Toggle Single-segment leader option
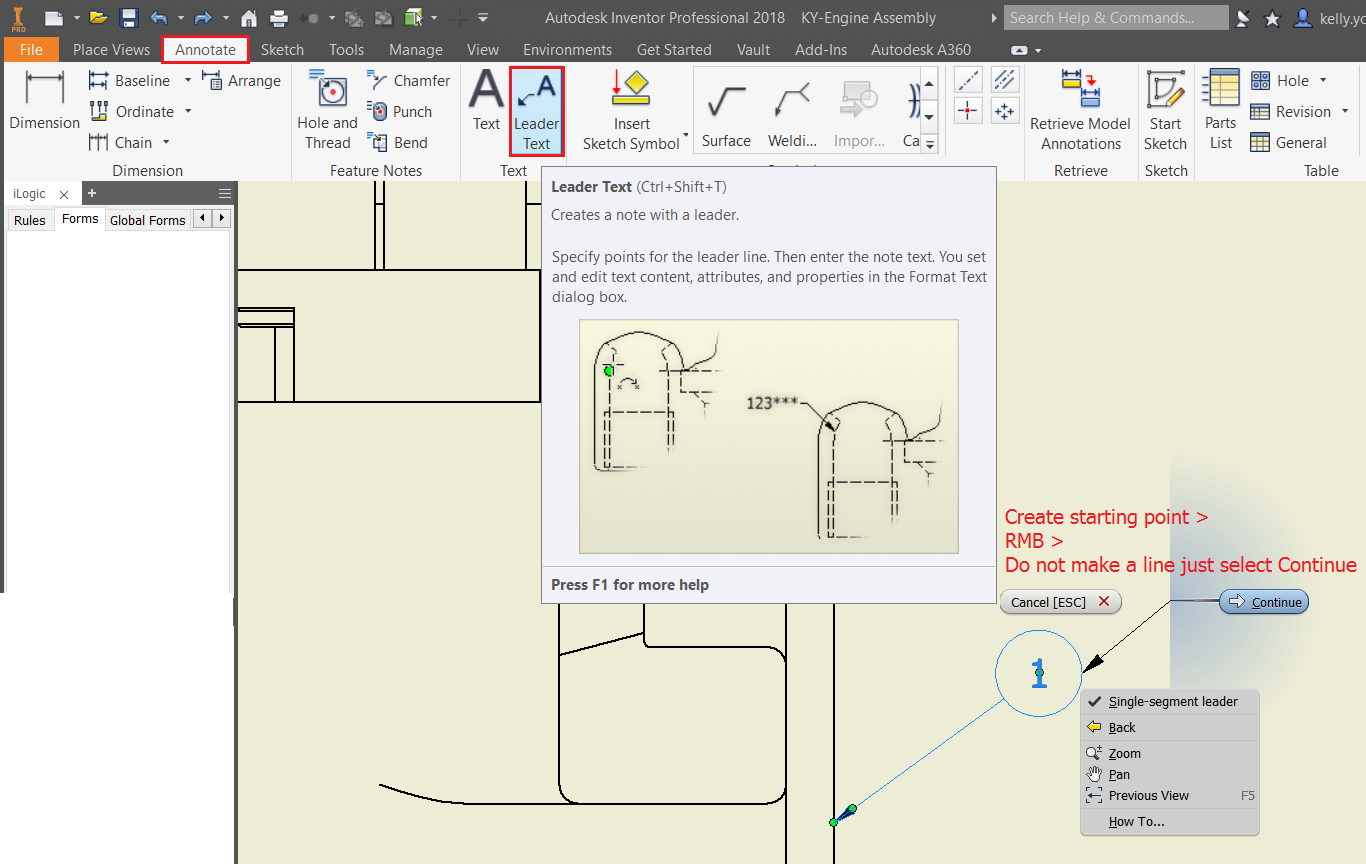Image resolution: width=1366 pixels, height=864 pixels. pyautogui.click(x=1170, y=702)
